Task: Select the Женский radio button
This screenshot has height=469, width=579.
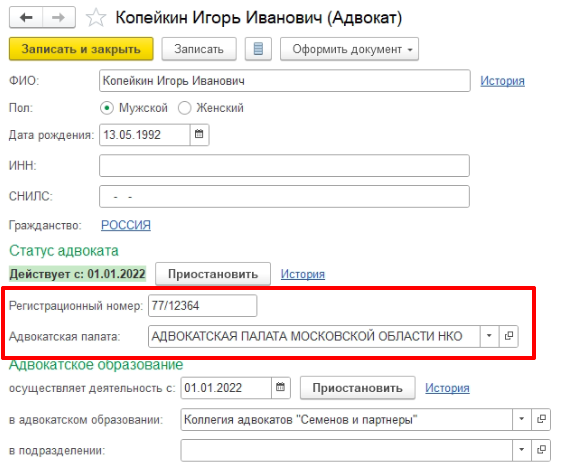Action: click(x=185, y=108)
